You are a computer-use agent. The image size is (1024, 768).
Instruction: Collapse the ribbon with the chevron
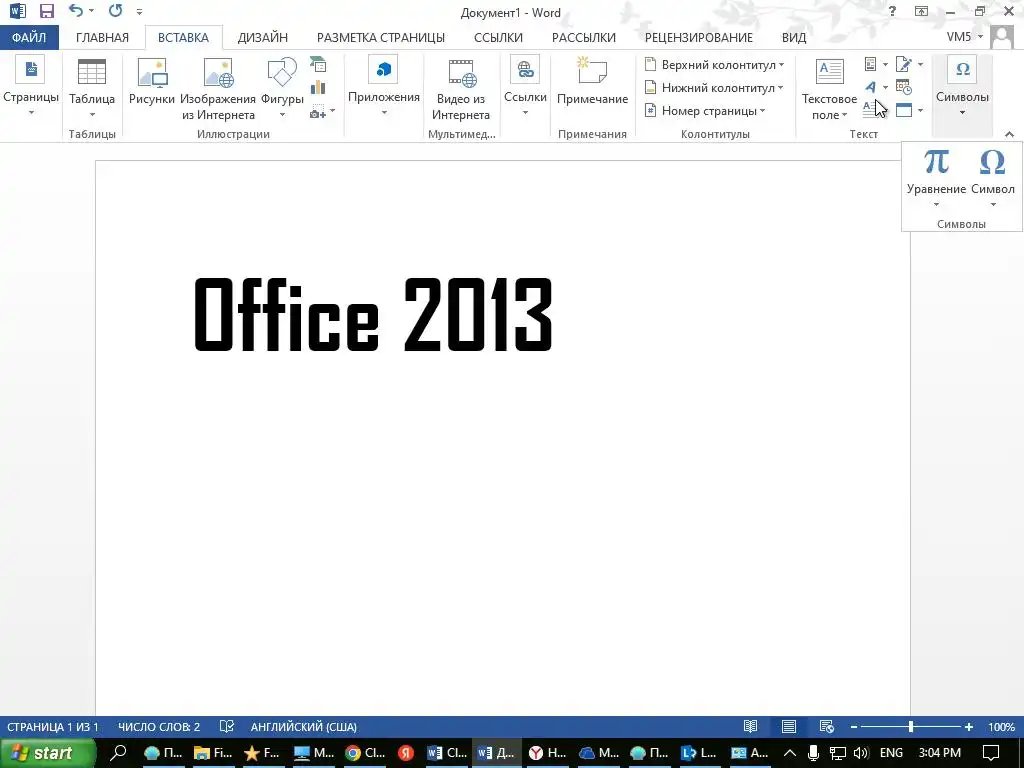(1010, 135)
